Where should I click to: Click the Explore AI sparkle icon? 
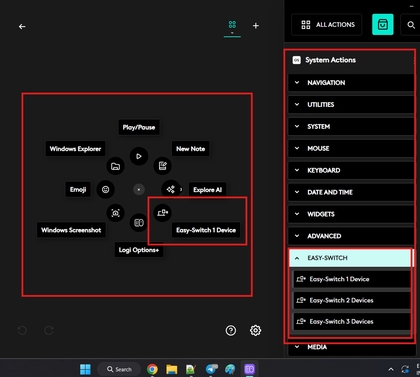[171, 189]
